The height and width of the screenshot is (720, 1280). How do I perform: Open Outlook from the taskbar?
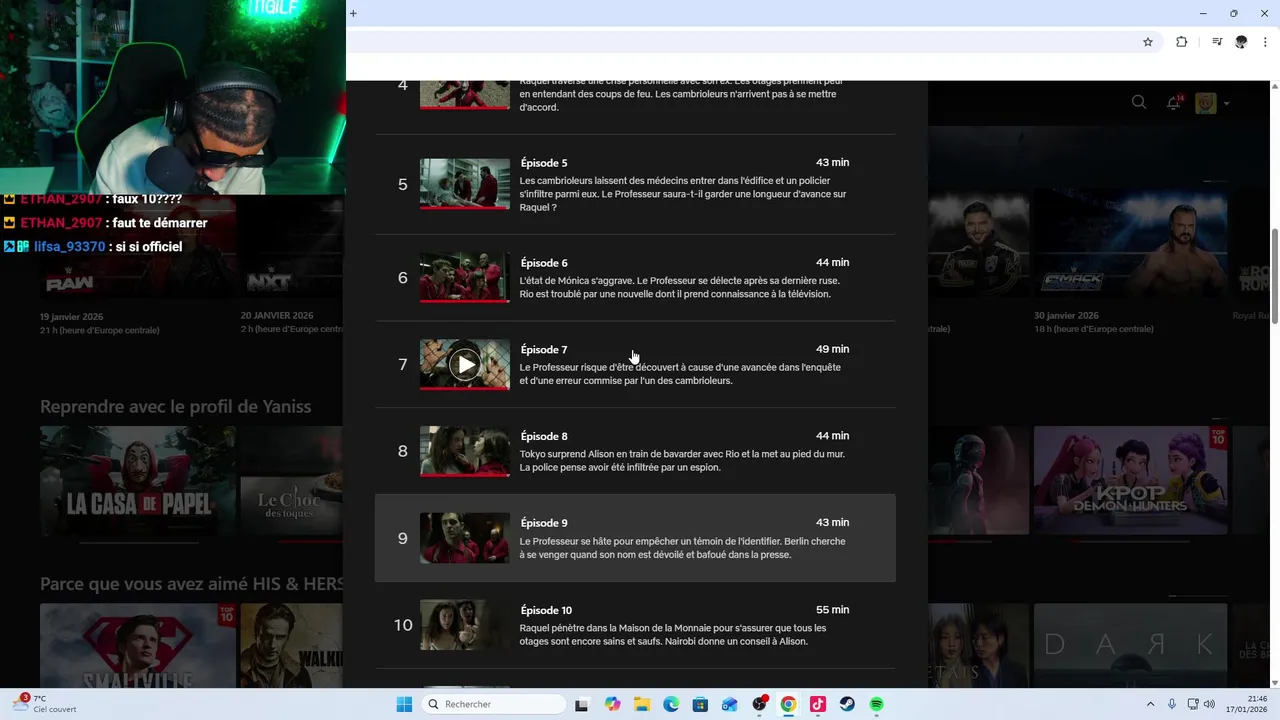tap(730, 704)
